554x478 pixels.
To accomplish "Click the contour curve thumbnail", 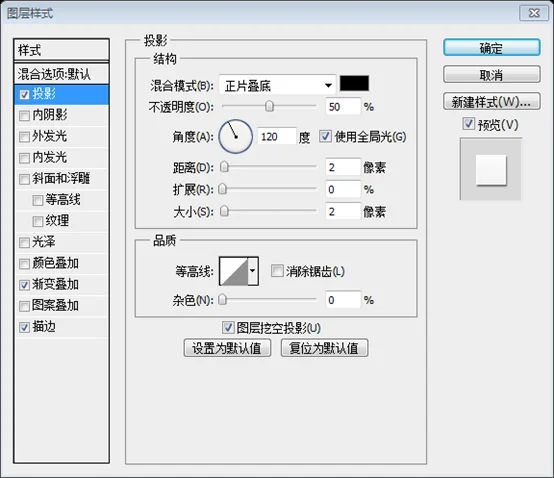I will 234,271.
